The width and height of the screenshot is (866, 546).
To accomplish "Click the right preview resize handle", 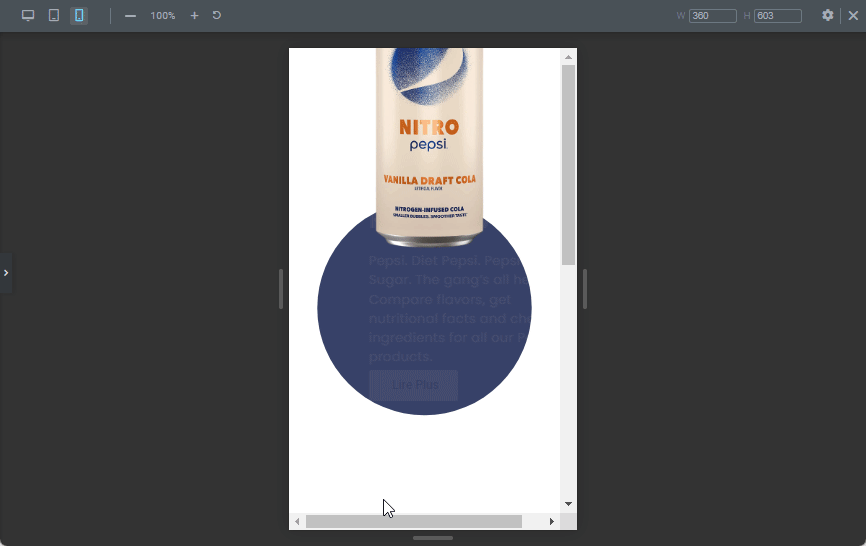I will [585, 289].
